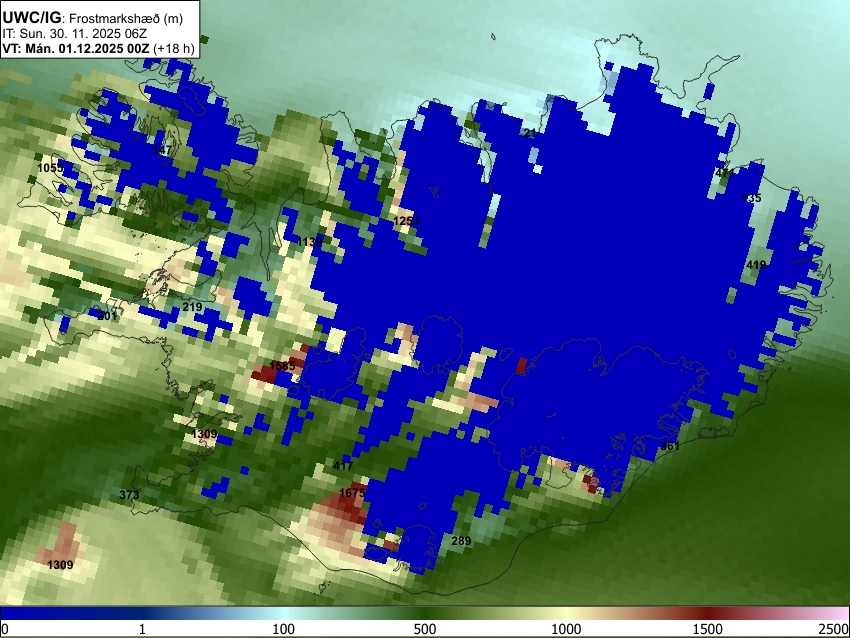
Task: Click the 1585 value on the map
Action: pyautogui.click(x=282, y=365)
